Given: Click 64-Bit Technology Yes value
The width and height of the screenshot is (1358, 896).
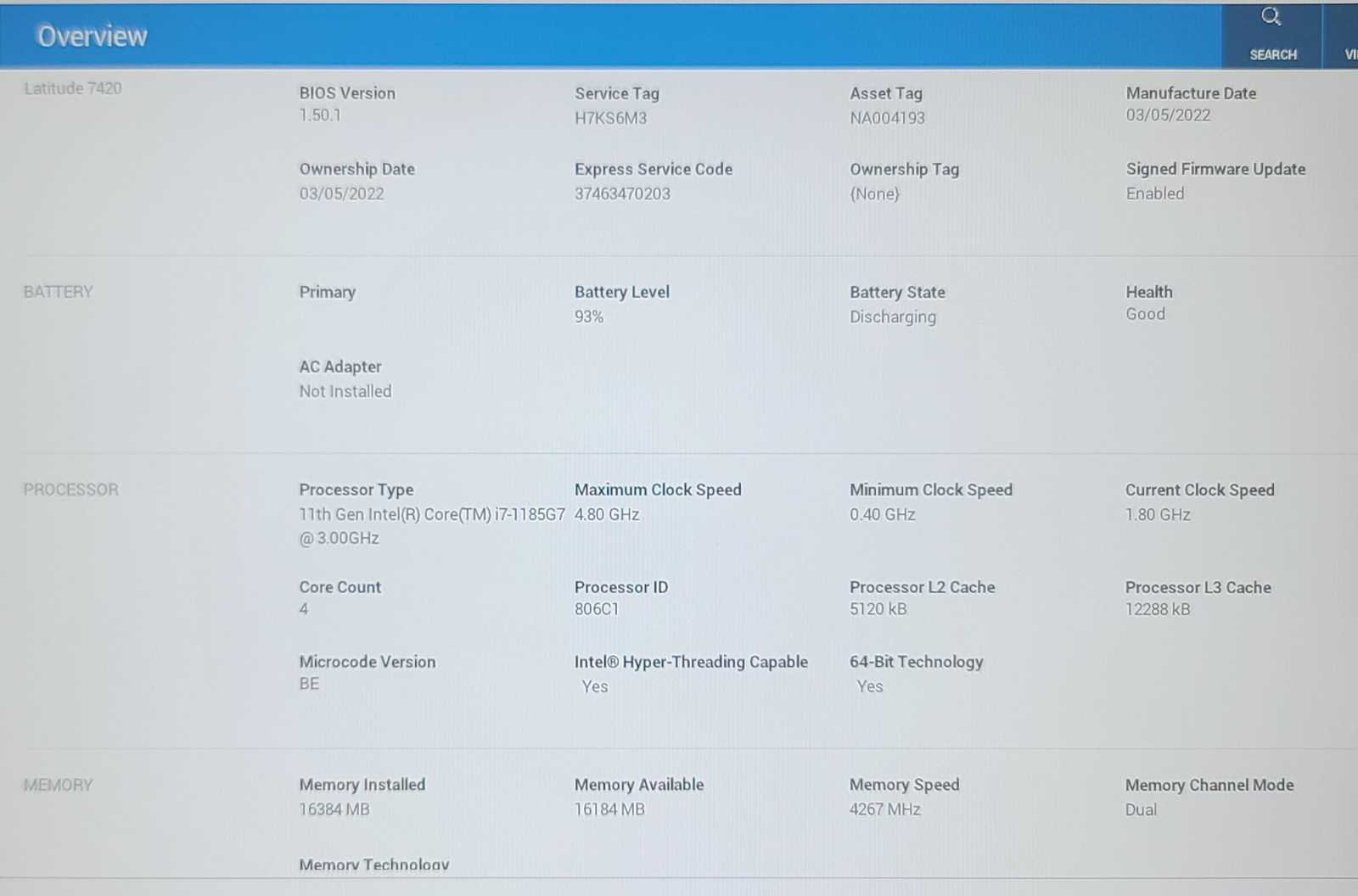Looking at the screenshot, I should pyautogui.click(x=870, y=686).
